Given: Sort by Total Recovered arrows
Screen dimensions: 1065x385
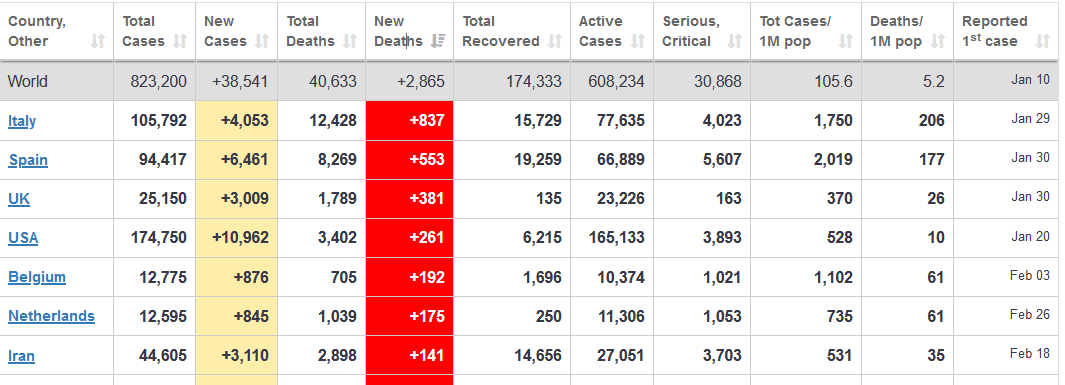Looking at the screenshot, I should point(555,41).
